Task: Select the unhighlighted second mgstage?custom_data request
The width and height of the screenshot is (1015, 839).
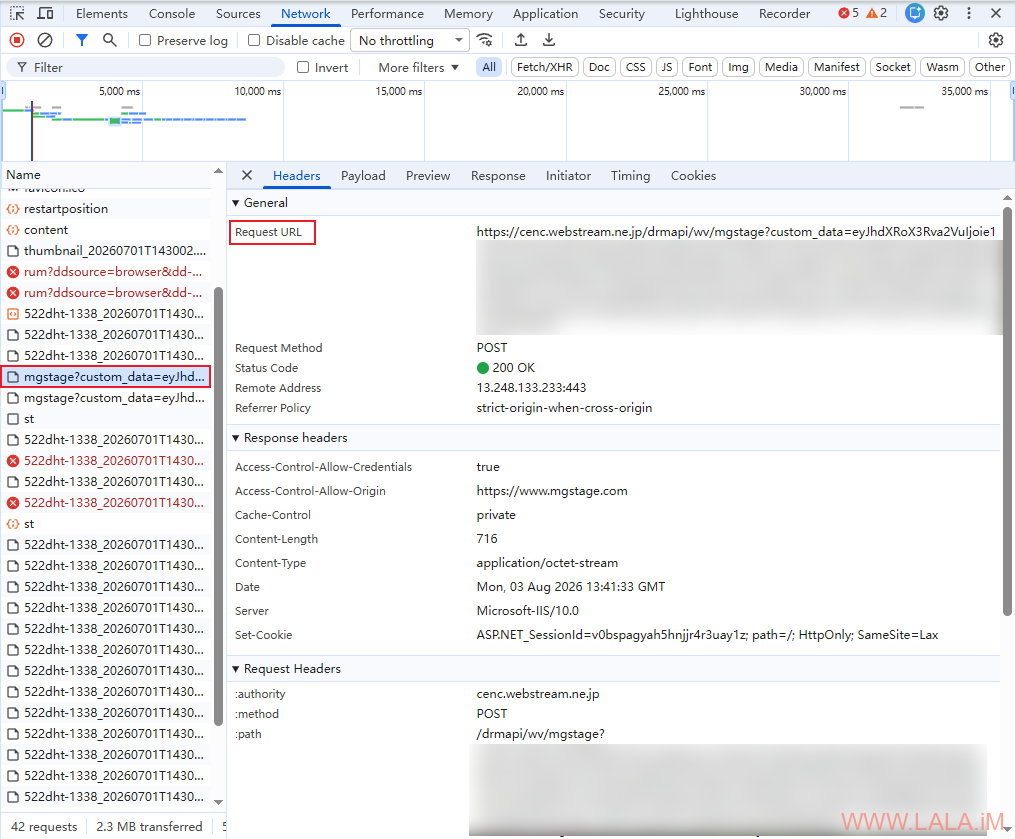Action: pyautogui.click(x=107, y=398)
